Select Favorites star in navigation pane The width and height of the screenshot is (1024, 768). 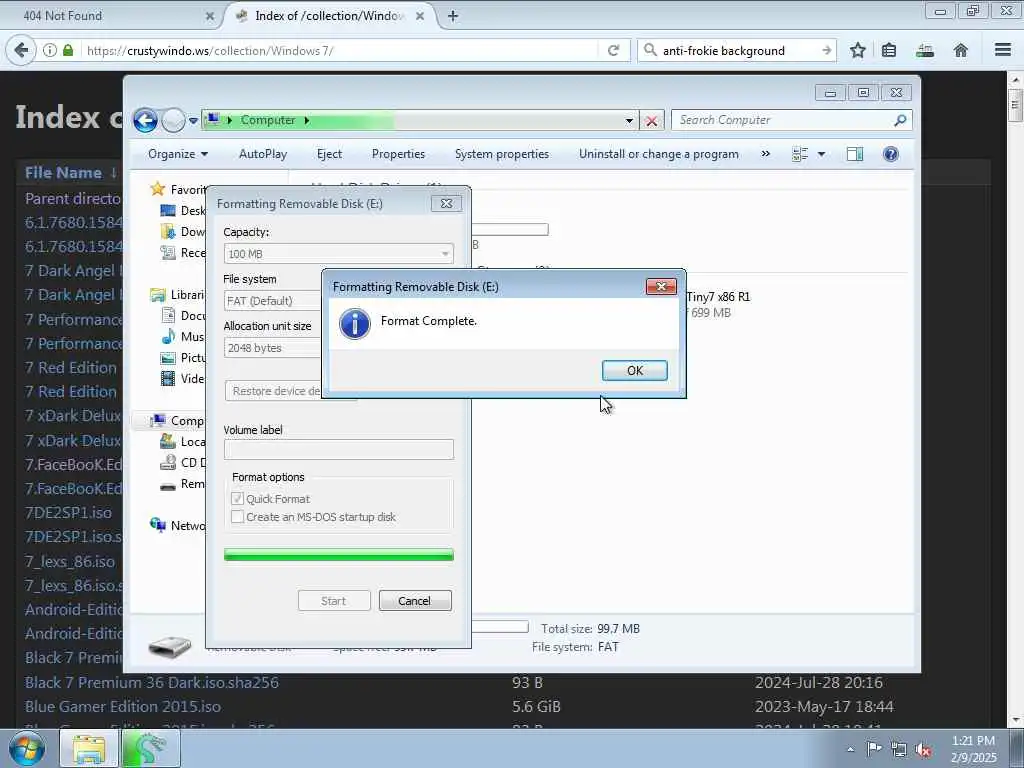[x=157, y=189]
